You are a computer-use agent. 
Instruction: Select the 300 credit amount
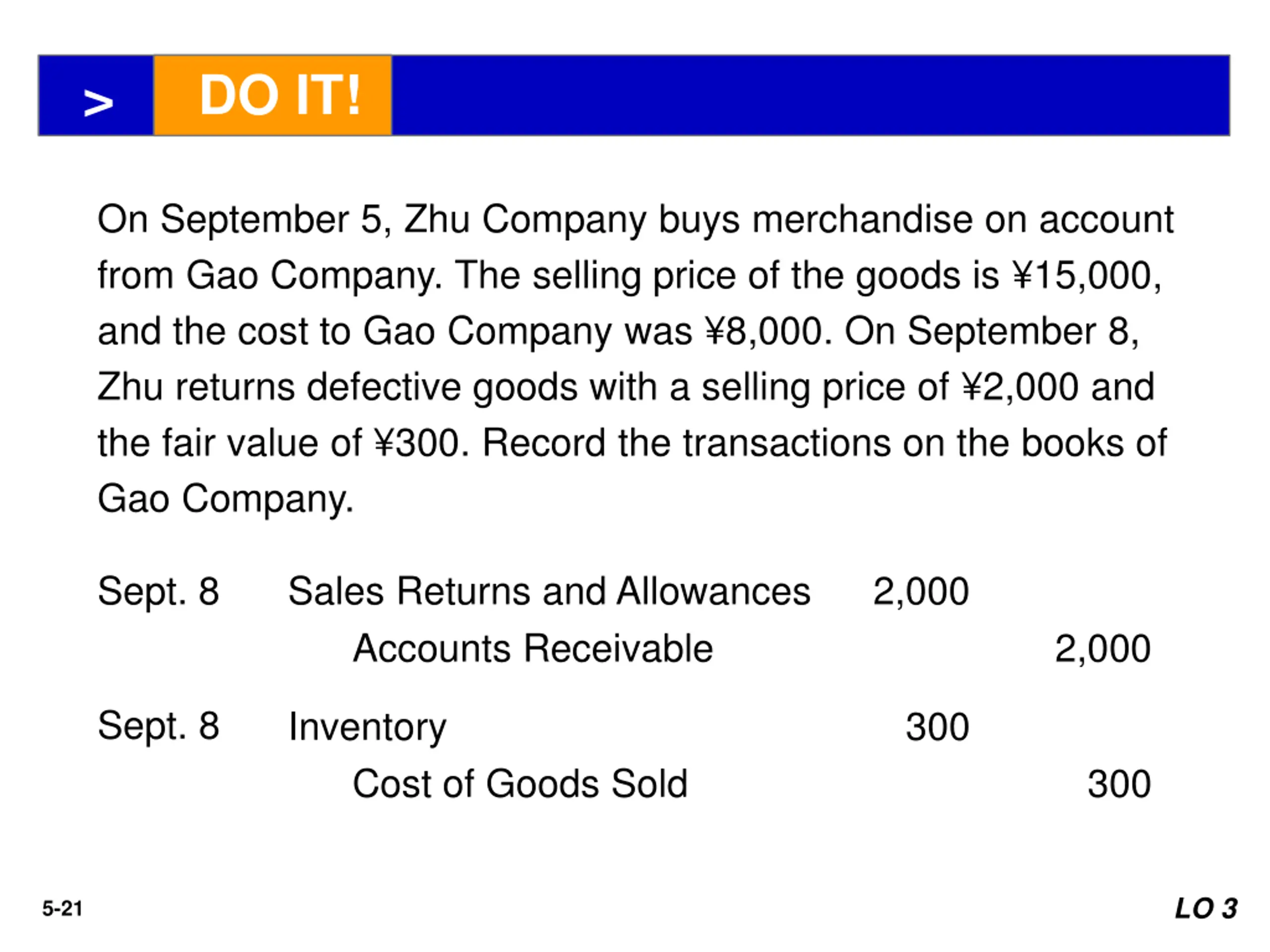(1119, 784)
